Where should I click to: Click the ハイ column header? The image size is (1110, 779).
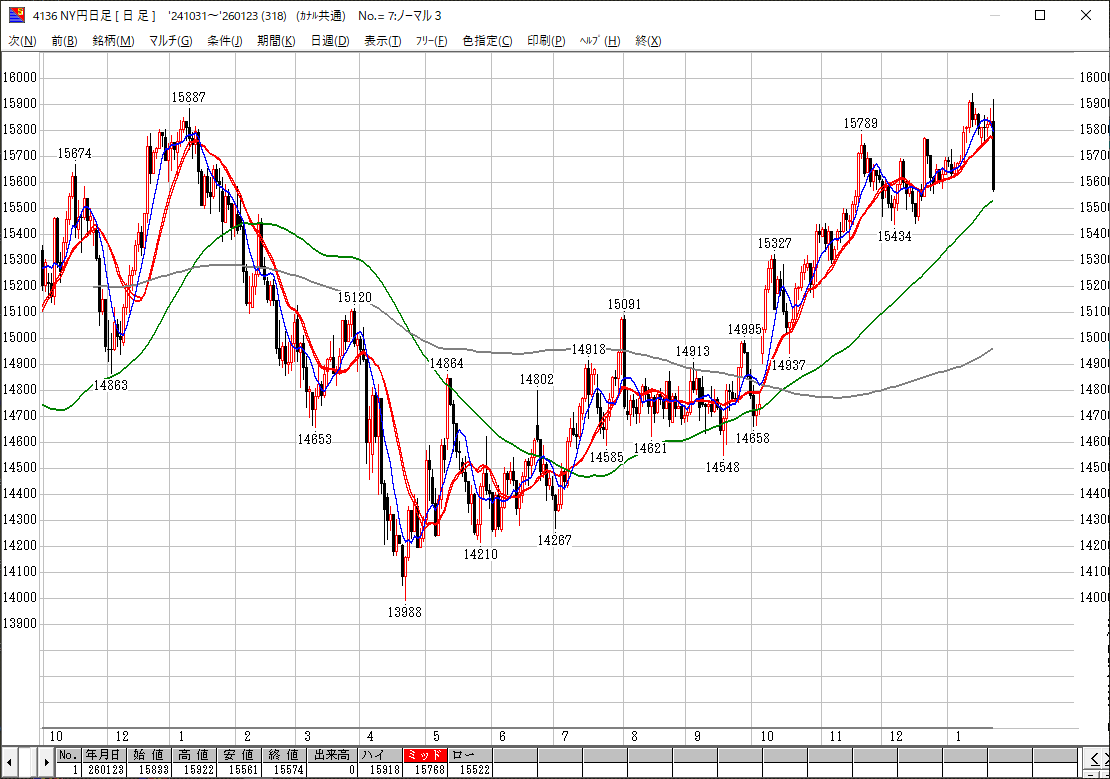376,755
